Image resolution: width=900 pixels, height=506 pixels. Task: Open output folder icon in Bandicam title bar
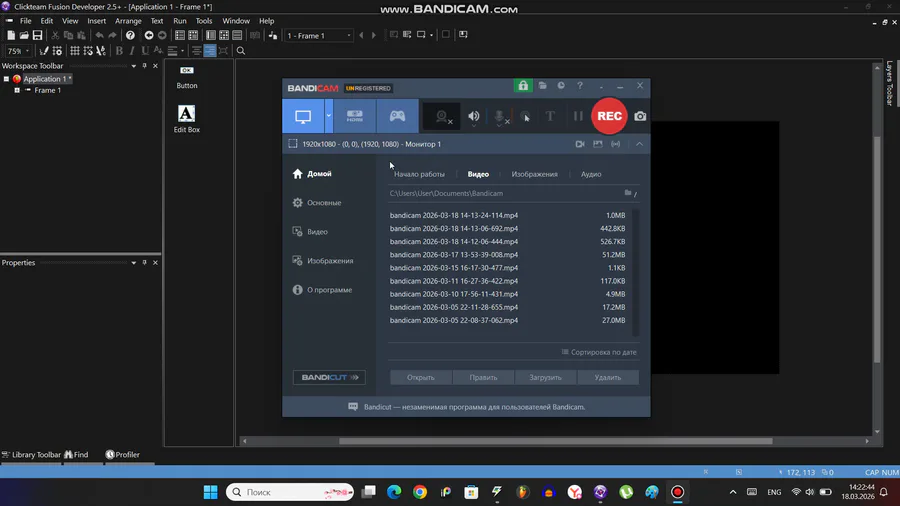542,85
